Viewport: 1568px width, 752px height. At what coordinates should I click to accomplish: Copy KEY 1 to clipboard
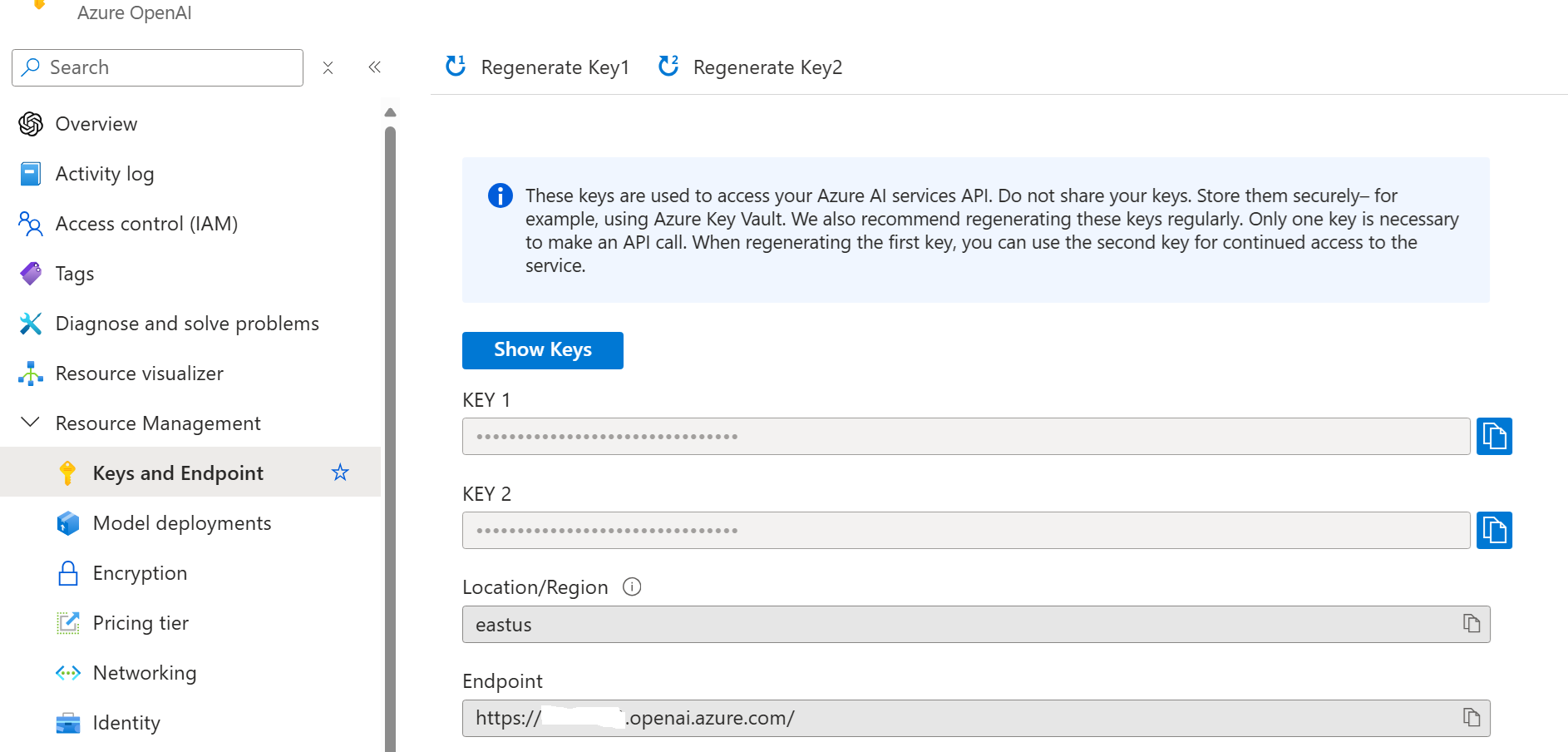point(1494,437)
